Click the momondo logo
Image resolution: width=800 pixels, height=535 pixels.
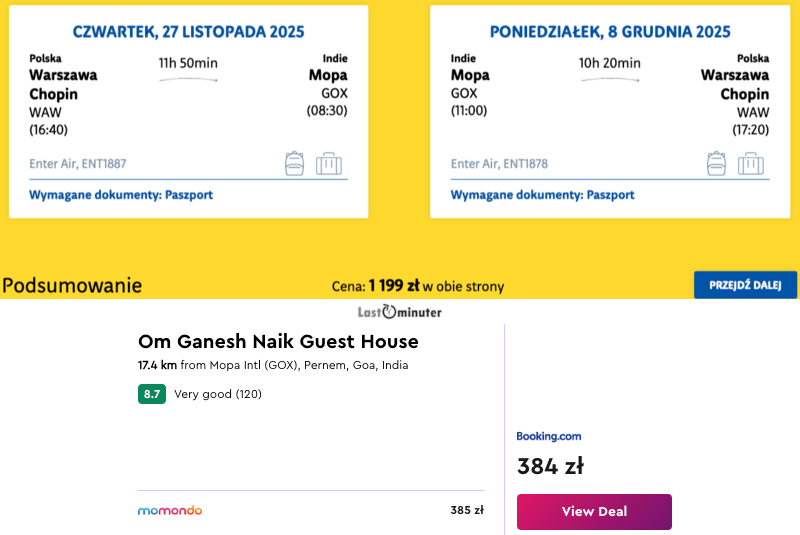coord(170,510)
